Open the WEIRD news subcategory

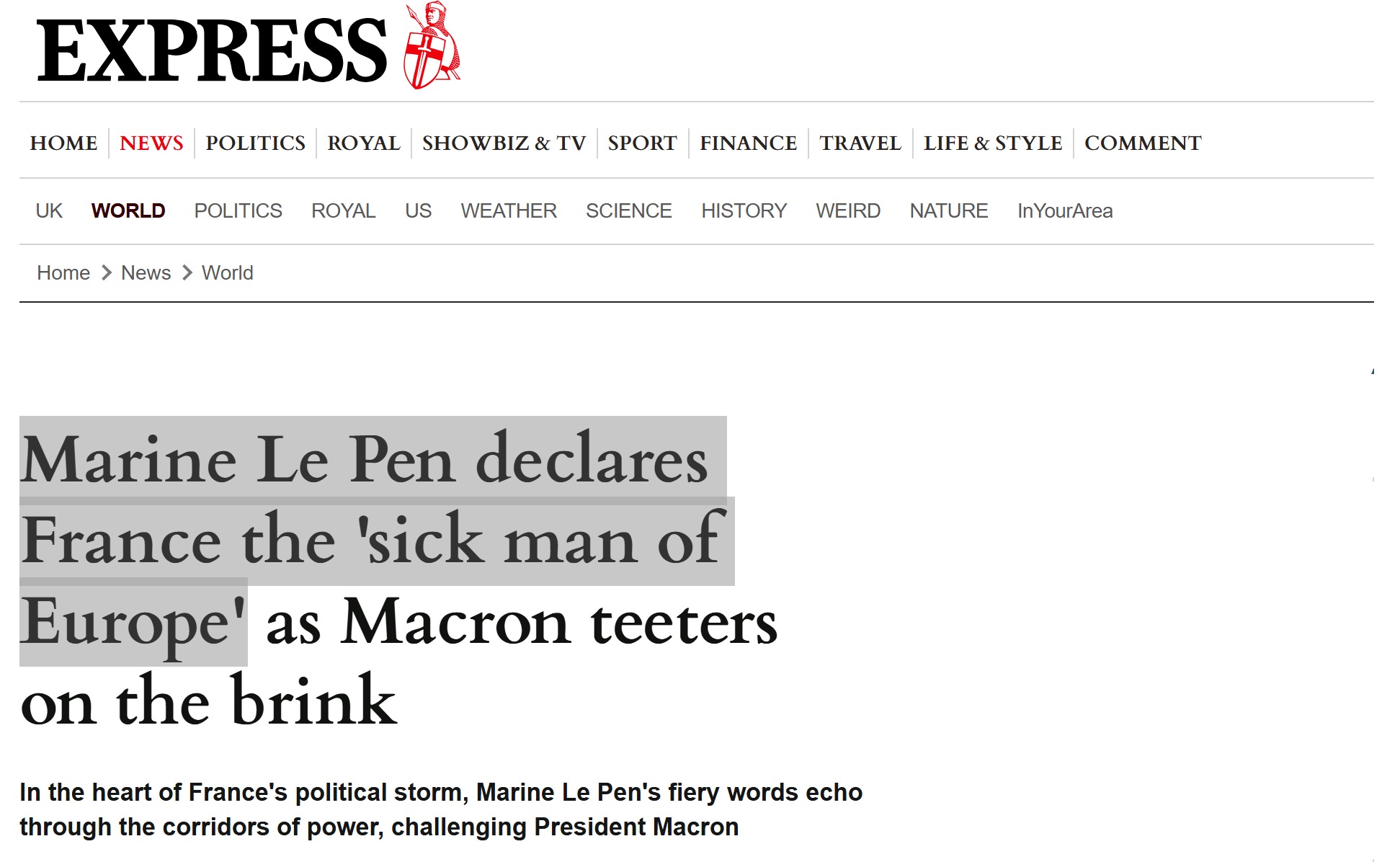click(848, 210)
